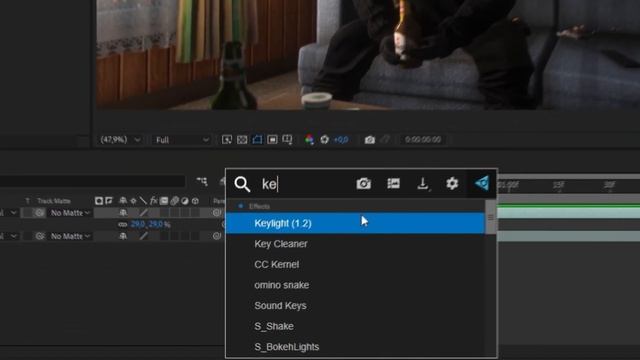Toggle constrain proportions link next to Scale
The height and width of the screenshot is (360, 640).
click(x=122, y=224)
